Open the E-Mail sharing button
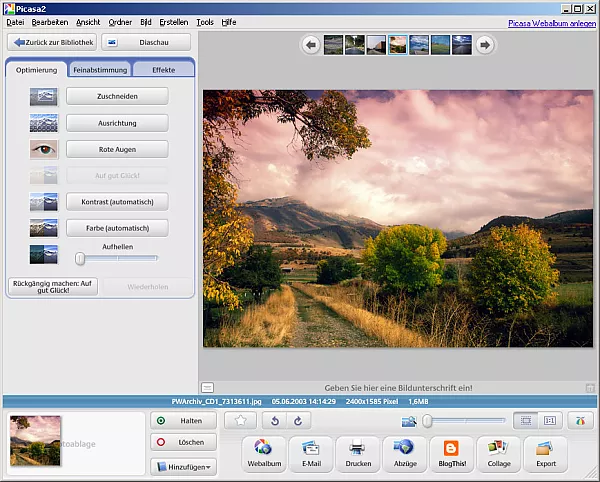The height and width of the screenshot is (482, 600). (309, 452)
